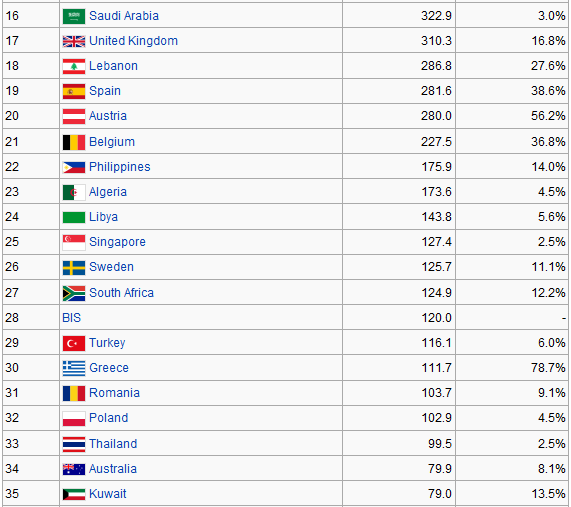Select the 125.7 value for Sweden
The image size is (571, 507).
point(436,267)
